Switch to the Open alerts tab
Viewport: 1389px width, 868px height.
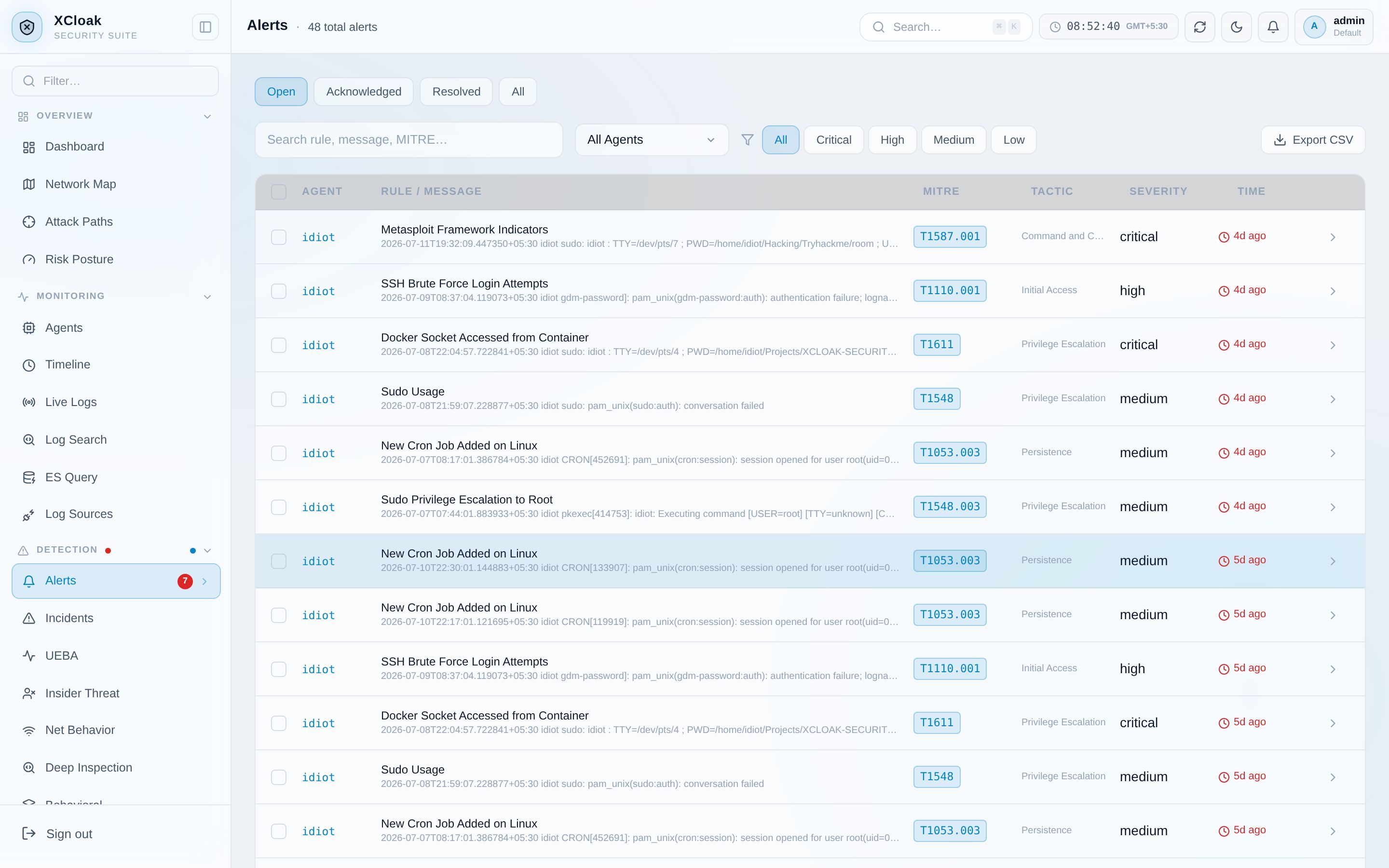[281, 92]
